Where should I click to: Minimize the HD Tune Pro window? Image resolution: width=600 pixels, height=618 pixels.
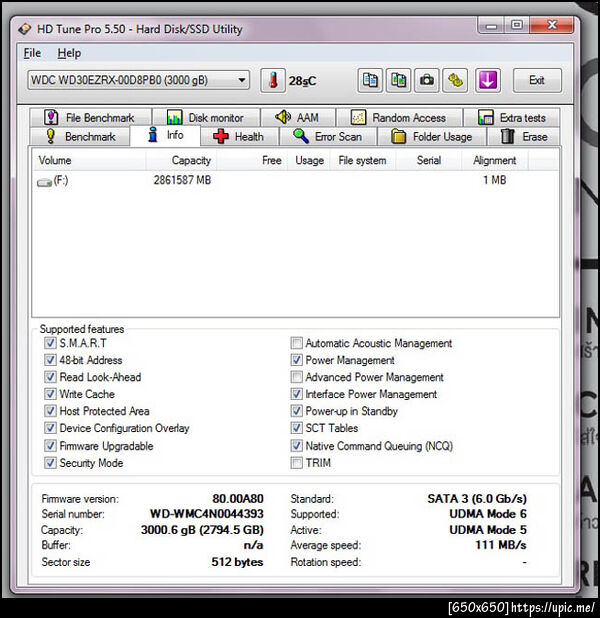click(491, 26)
